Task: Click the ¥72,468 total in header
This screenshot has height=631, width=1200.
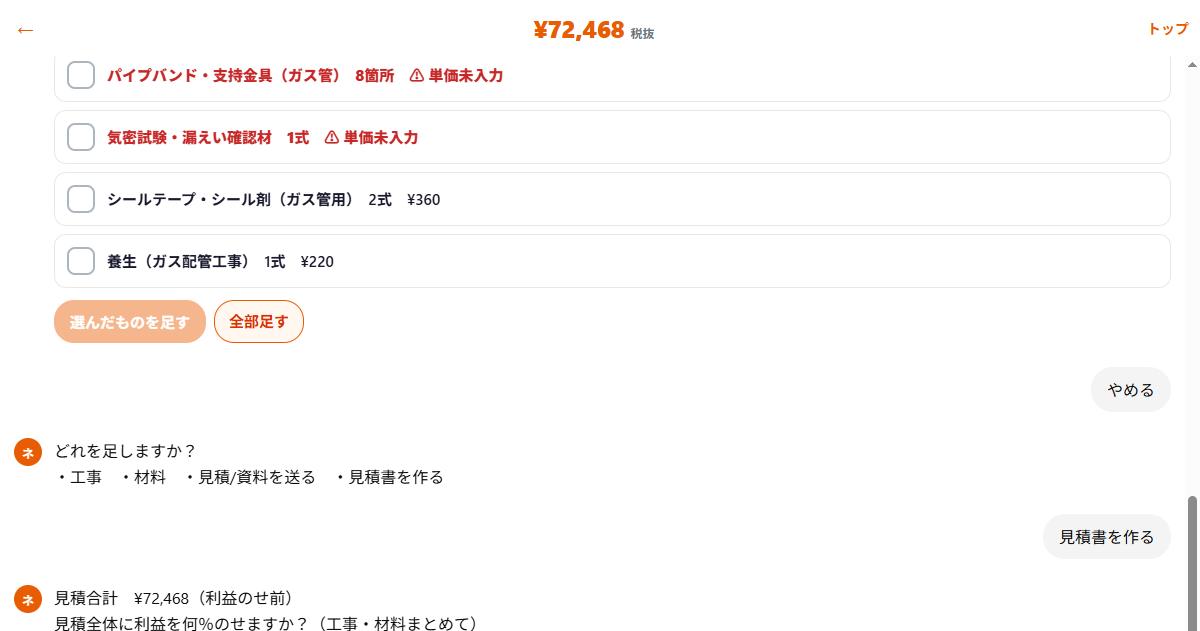Action: pyautogui.click(x=579, y=30)
